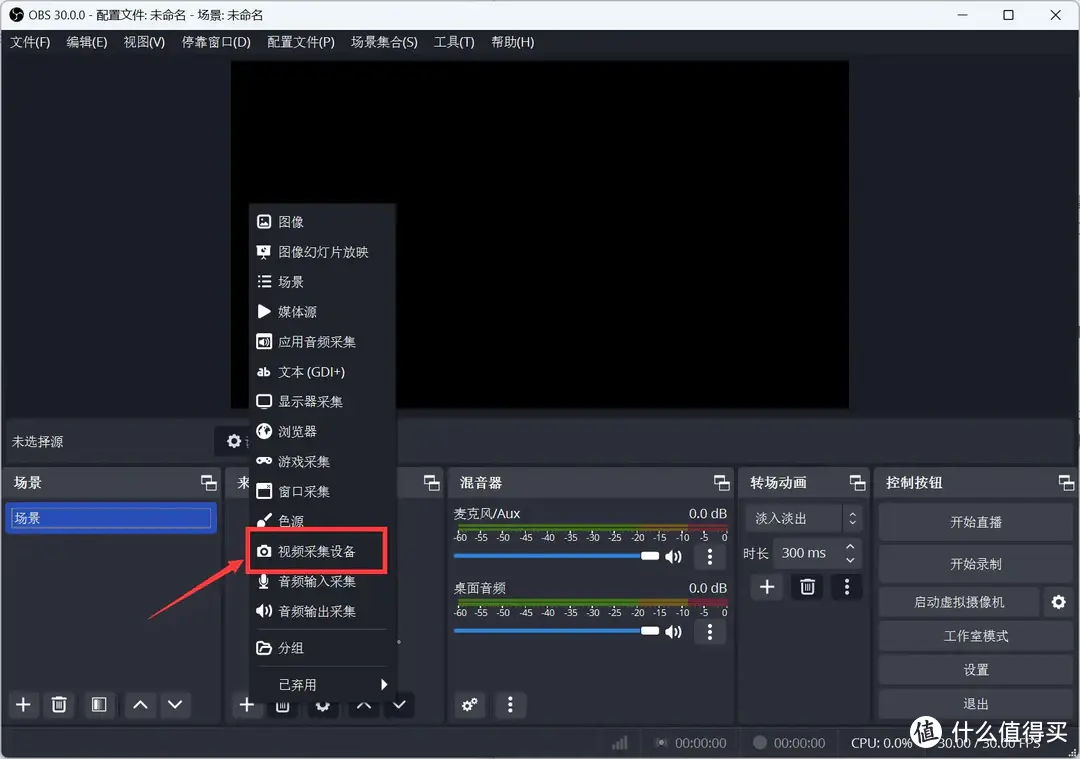Mute 桌面音频 speaker icon
This screenshot has height=759, width=1080.
click(674, 632)
